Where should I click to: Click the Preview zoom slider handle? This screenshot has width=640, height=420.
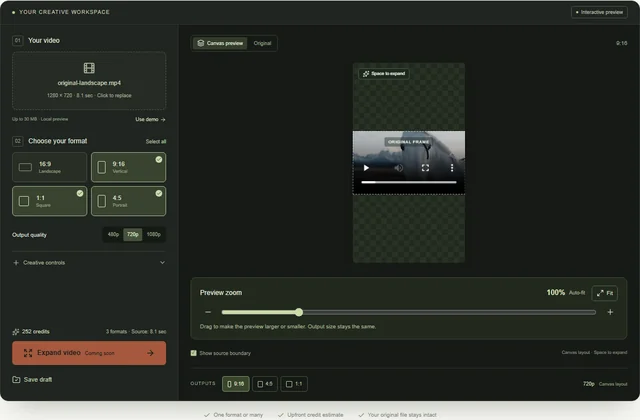[299, 312]
